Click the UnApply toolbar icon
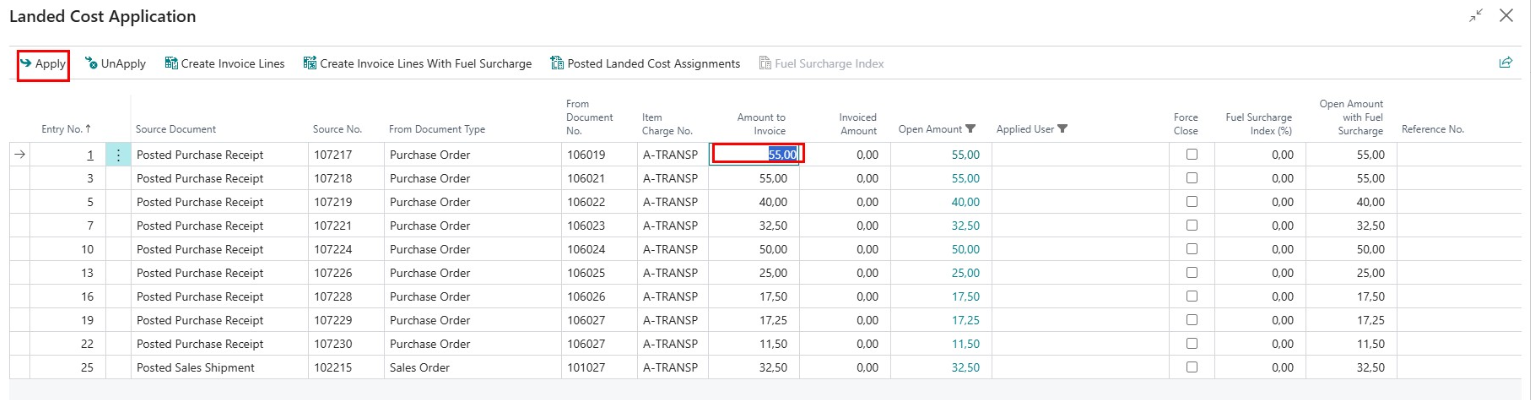The image size is (1531, 400). click(x=92, y=64)
